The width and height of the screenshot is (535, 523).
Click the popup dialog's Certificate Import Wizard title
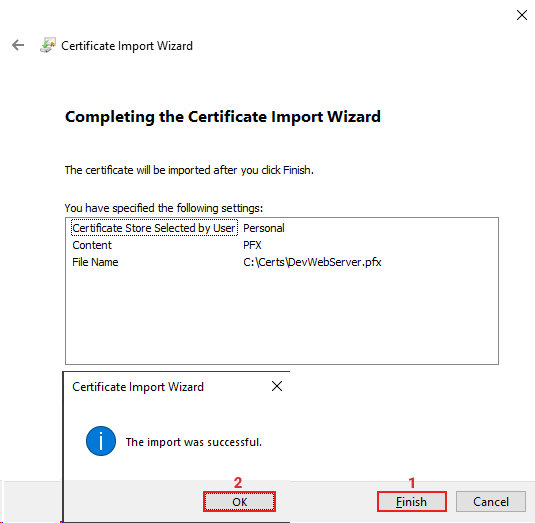click(138, 387)
